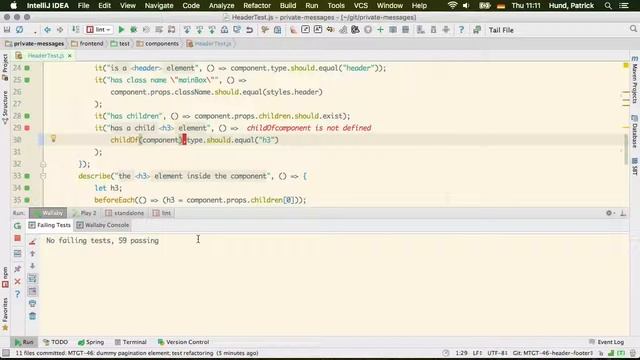This screenshot has width=640, height=360.
Task: Click the green plus toolbar icon
Action: point(380,30)
